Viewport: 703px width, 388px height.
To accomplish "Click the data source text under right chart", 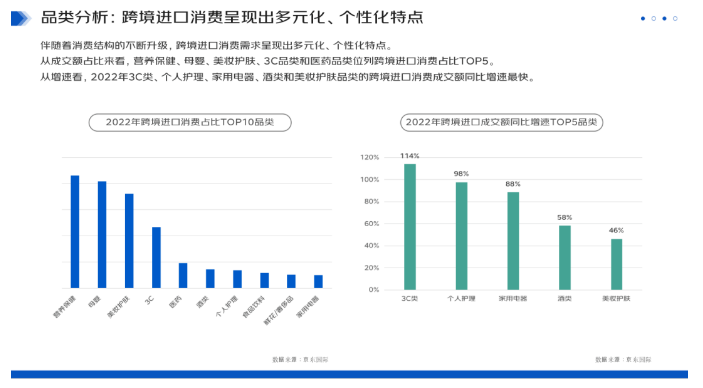I will tap(623, 359).
